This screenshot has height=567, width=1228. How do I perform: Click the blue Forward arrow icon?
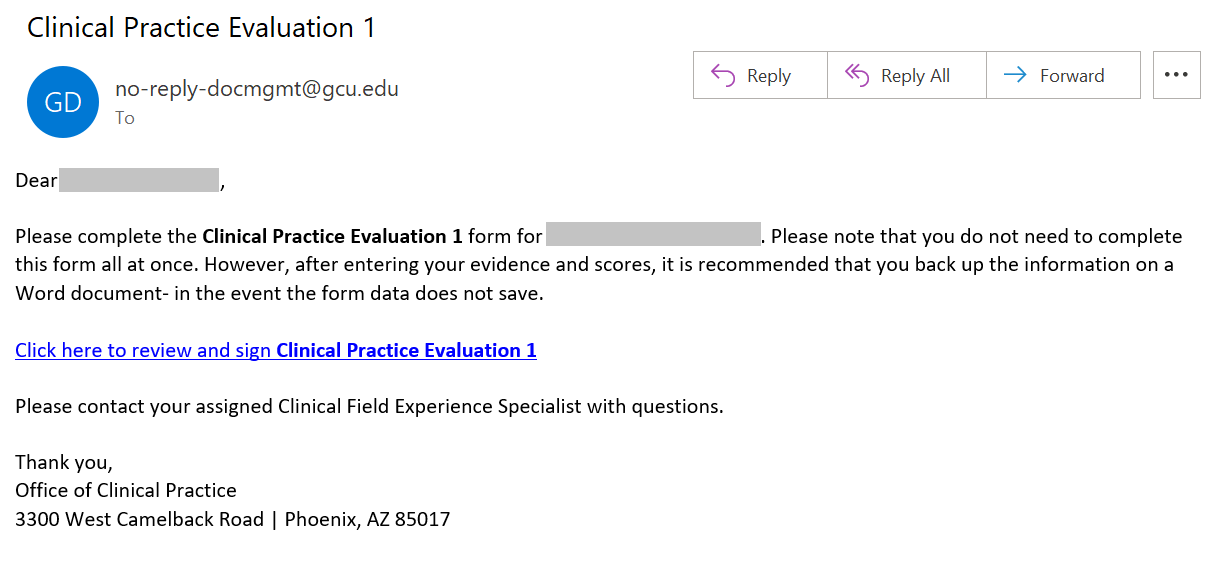coord(1015,75)
